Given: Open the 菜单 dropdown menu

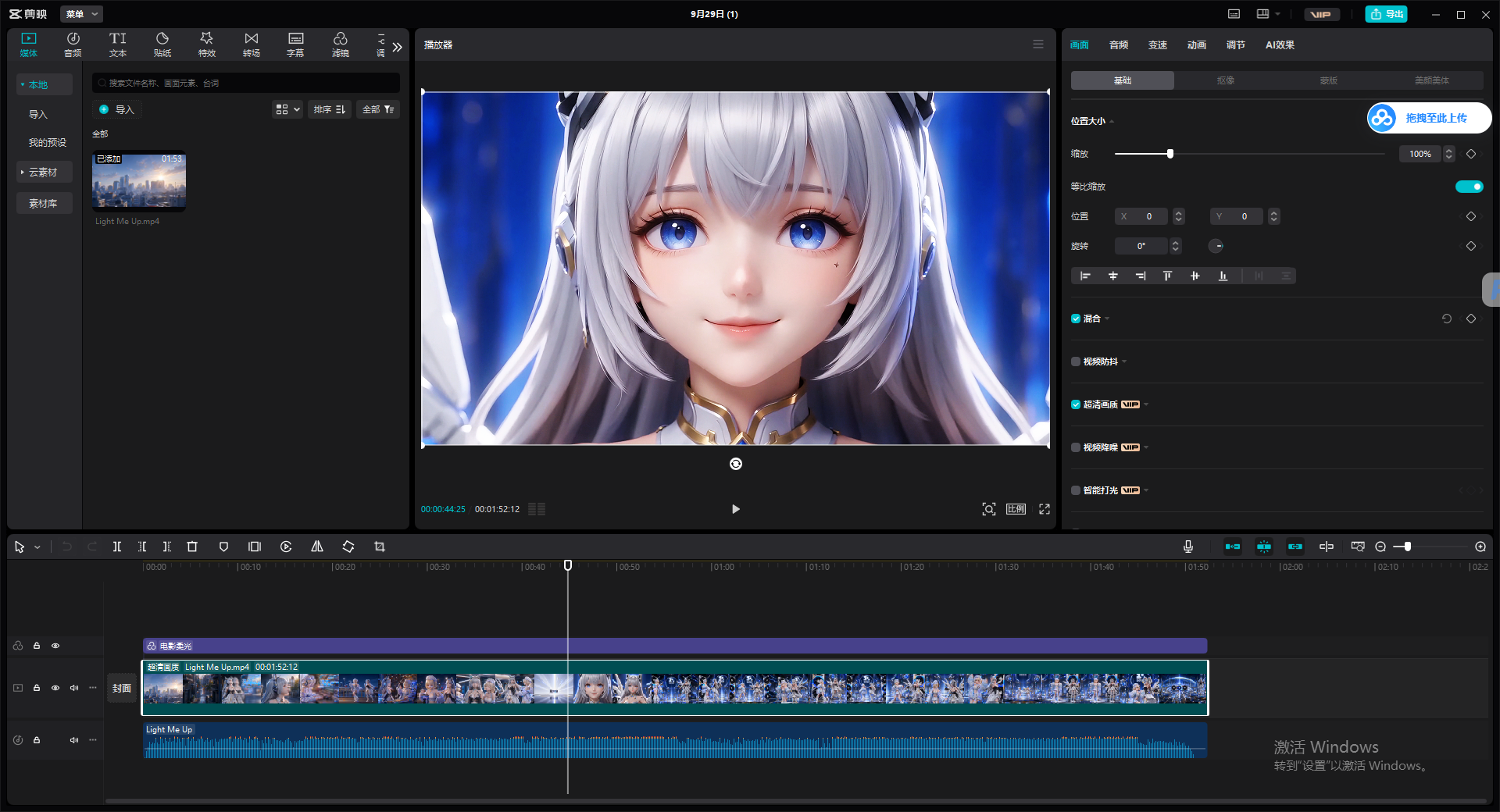Looking at the screenshot, I should [81, 14].
